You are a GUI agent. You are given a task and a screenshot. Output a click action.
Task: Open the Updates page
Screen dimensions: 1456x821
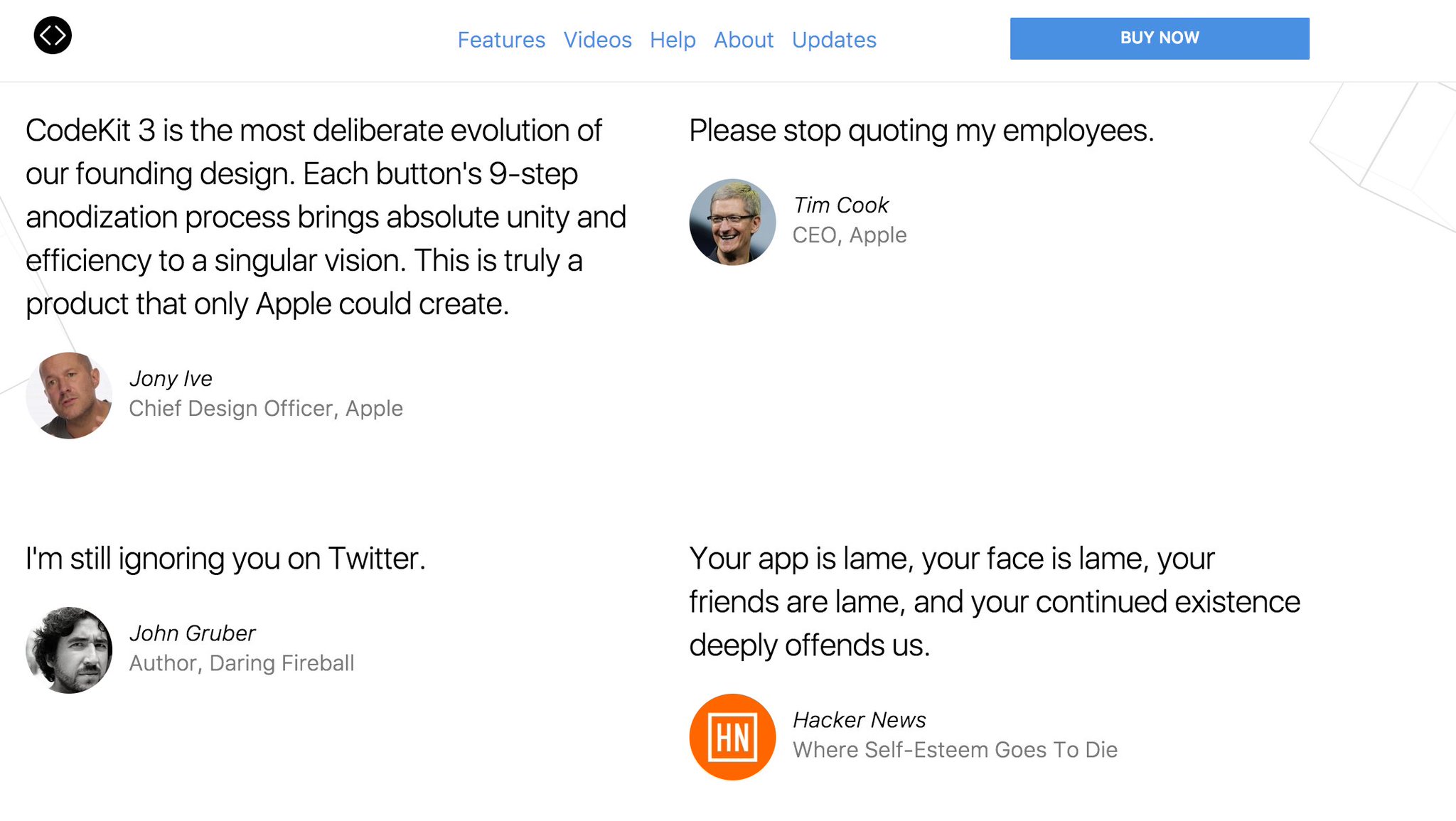834,40
